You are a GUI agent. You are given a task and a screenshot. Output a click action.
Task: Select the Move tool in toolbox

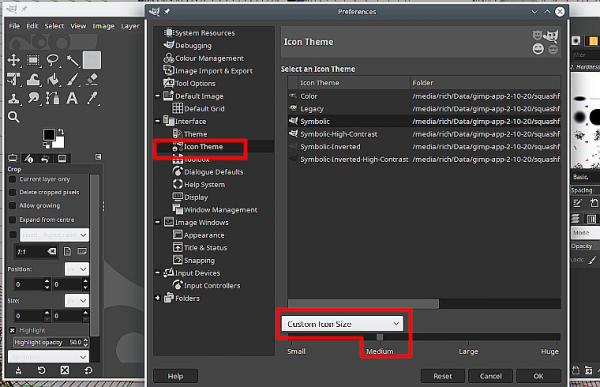coord(14,60)
